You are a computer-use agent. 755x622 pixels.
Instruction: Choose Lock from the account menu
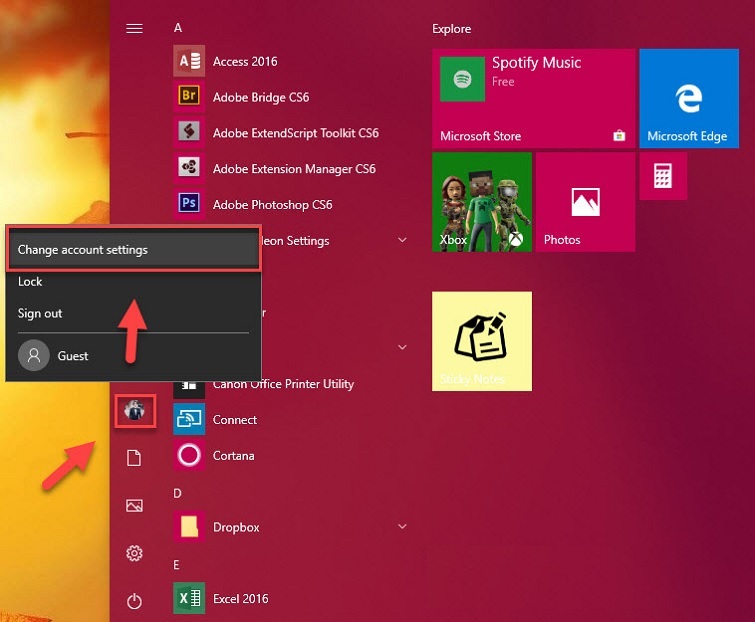(x=134, y=282)
